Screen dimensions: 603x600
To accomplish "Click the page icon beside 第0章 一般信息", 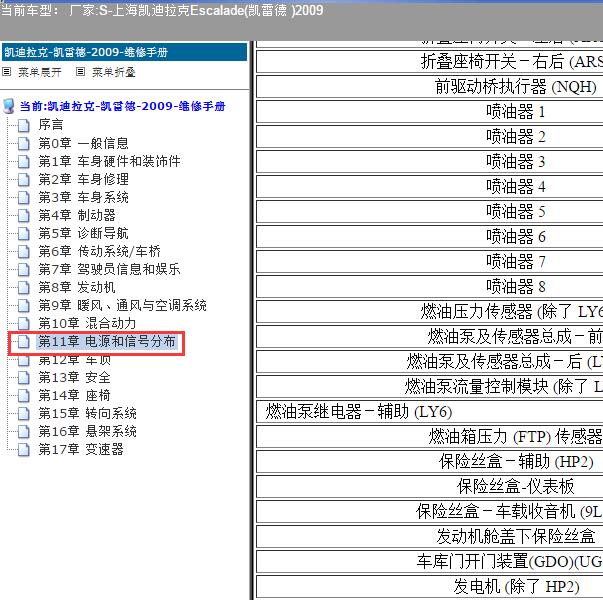I will coord(24,143).
